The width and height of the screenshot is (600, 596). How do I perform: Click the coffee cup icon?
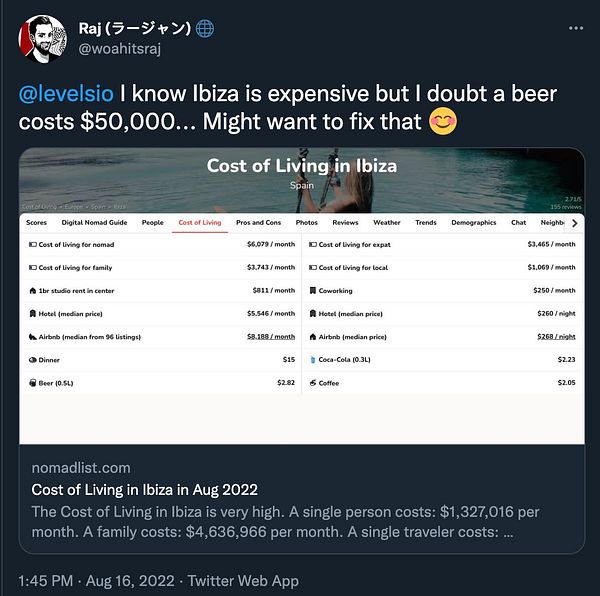coord(313,382)
